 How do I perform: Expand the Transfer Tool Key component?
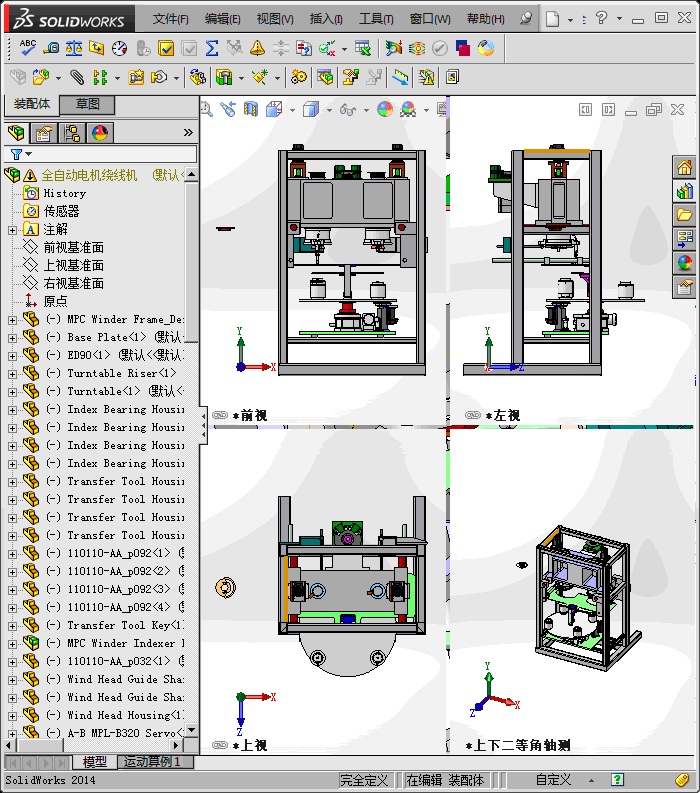(x=12, y=626)
